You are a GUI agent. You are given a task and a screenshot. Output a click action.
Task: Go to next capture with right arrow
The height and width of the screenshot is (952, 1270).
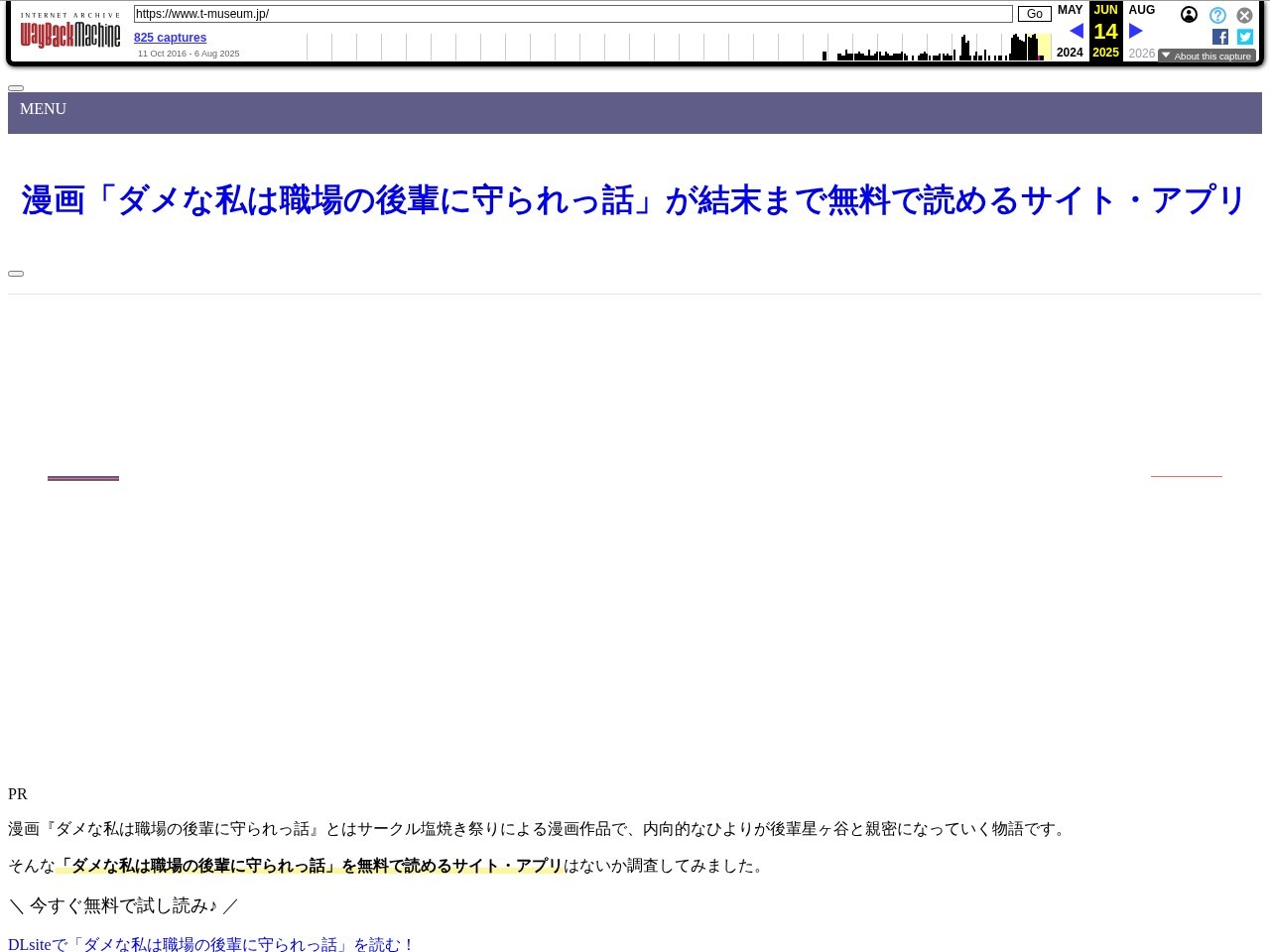tap(1135, 32)
